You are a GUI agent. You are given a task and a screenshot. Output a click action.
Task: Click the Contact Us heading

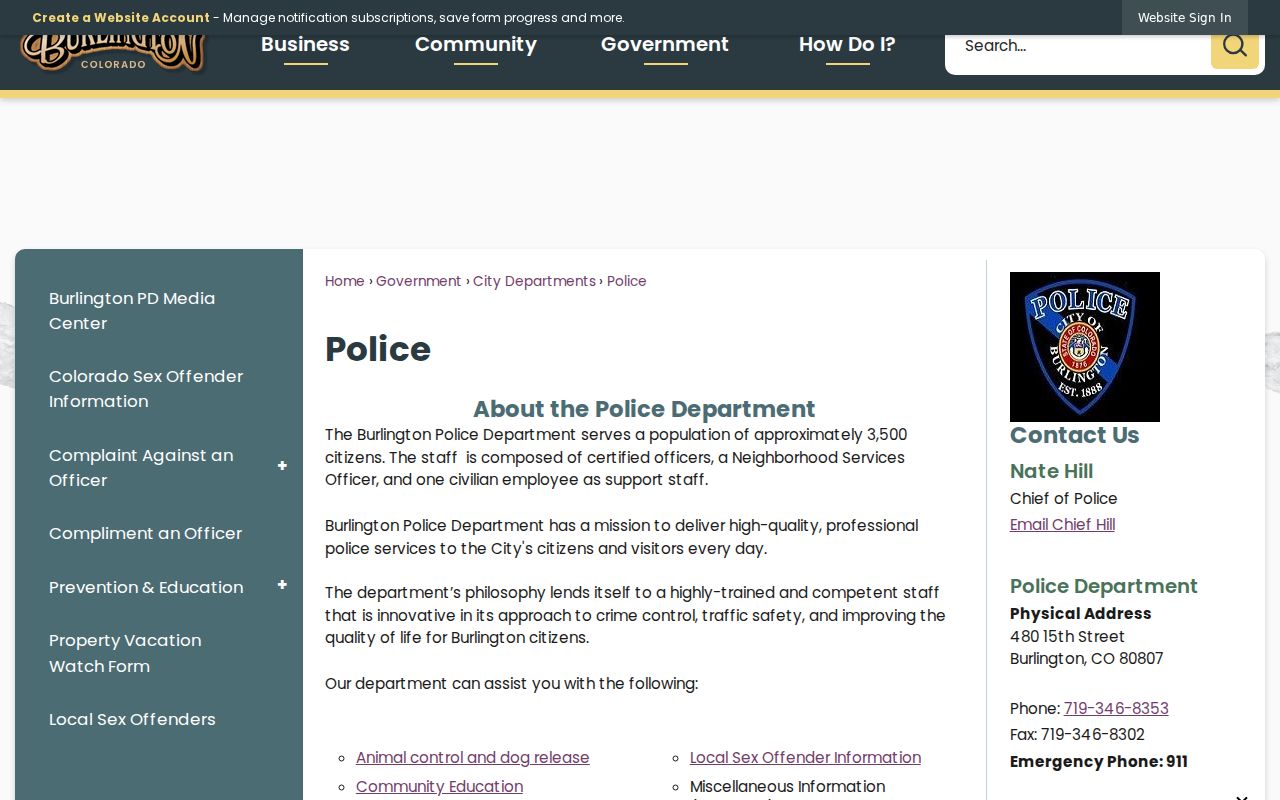(1074, 435)
